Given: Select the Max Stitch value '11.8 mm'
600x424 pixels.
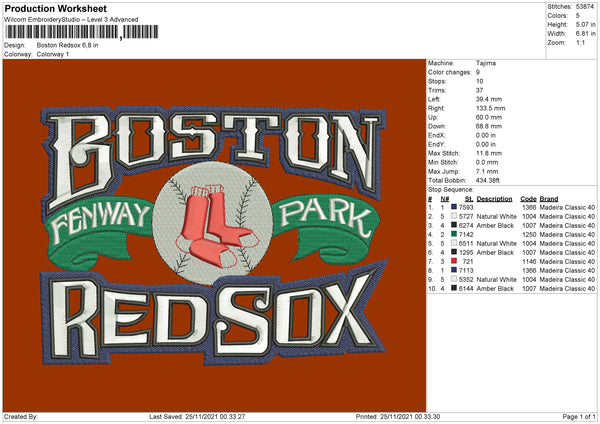Looking at the screenshot, I should point(489,153).
